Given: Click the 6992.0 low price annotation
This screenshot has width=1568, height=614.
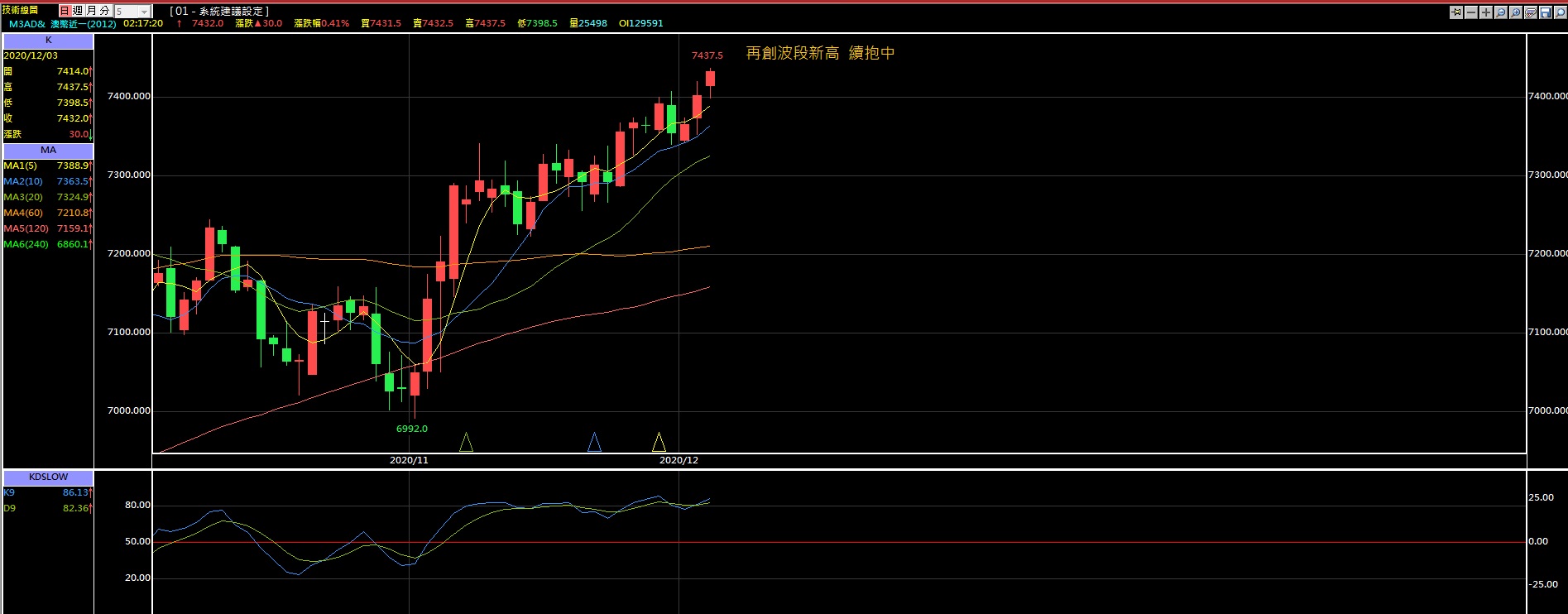Looking at the screenshot, I should point(412,429).
